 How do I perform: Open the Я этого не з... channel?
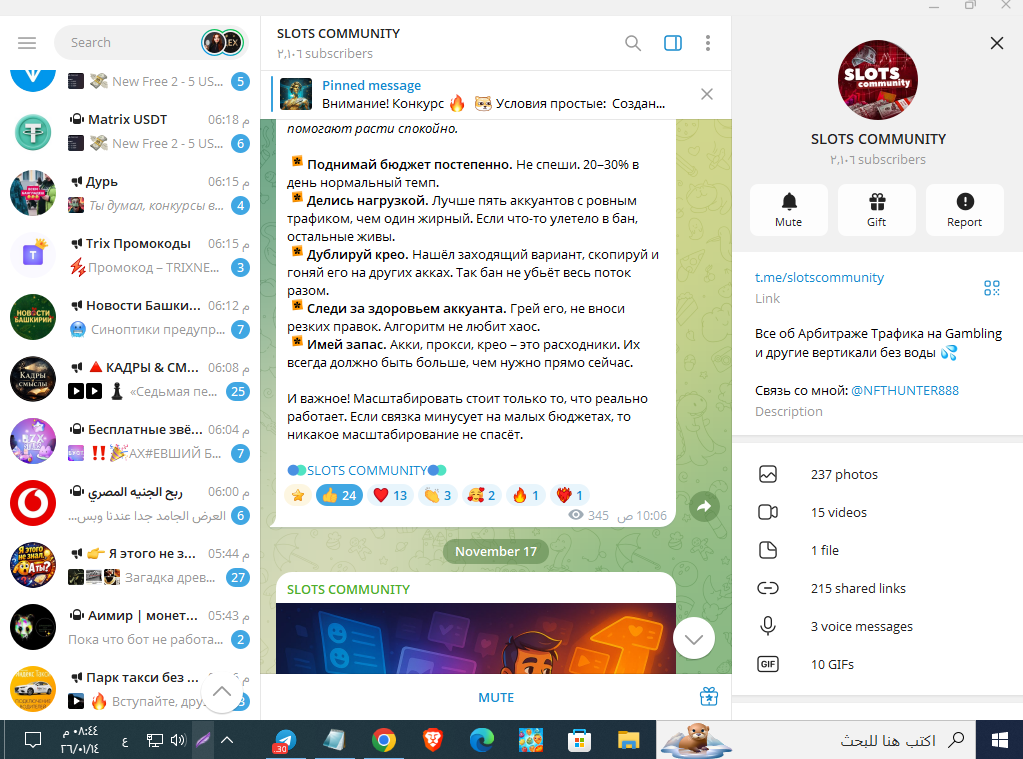point(130,565)
